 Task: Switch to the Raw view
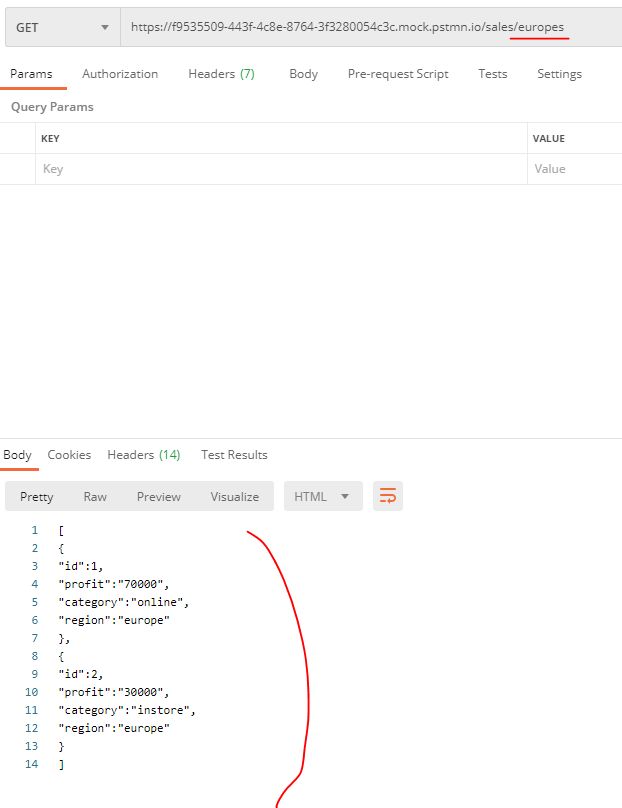[95, 497]
